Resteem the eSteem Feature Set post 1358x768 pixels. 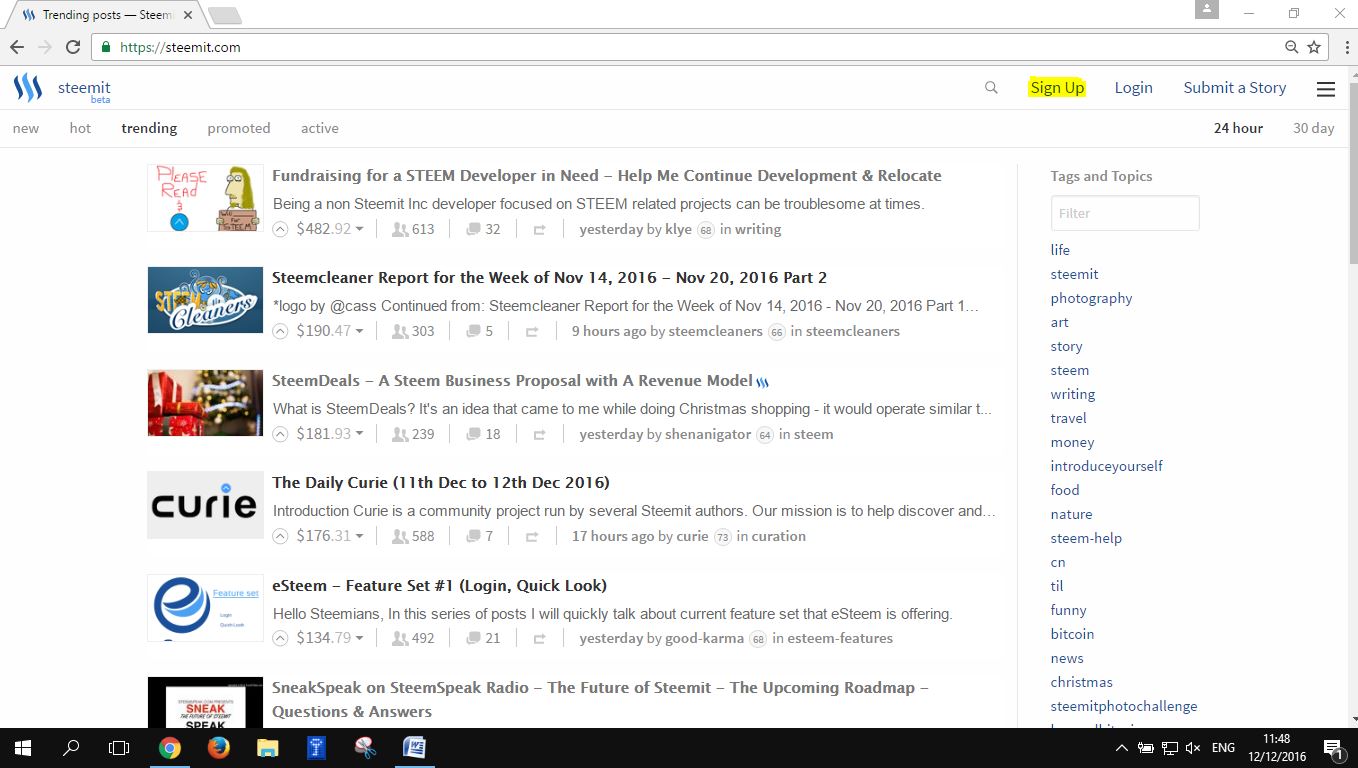[x=539, y=639]
